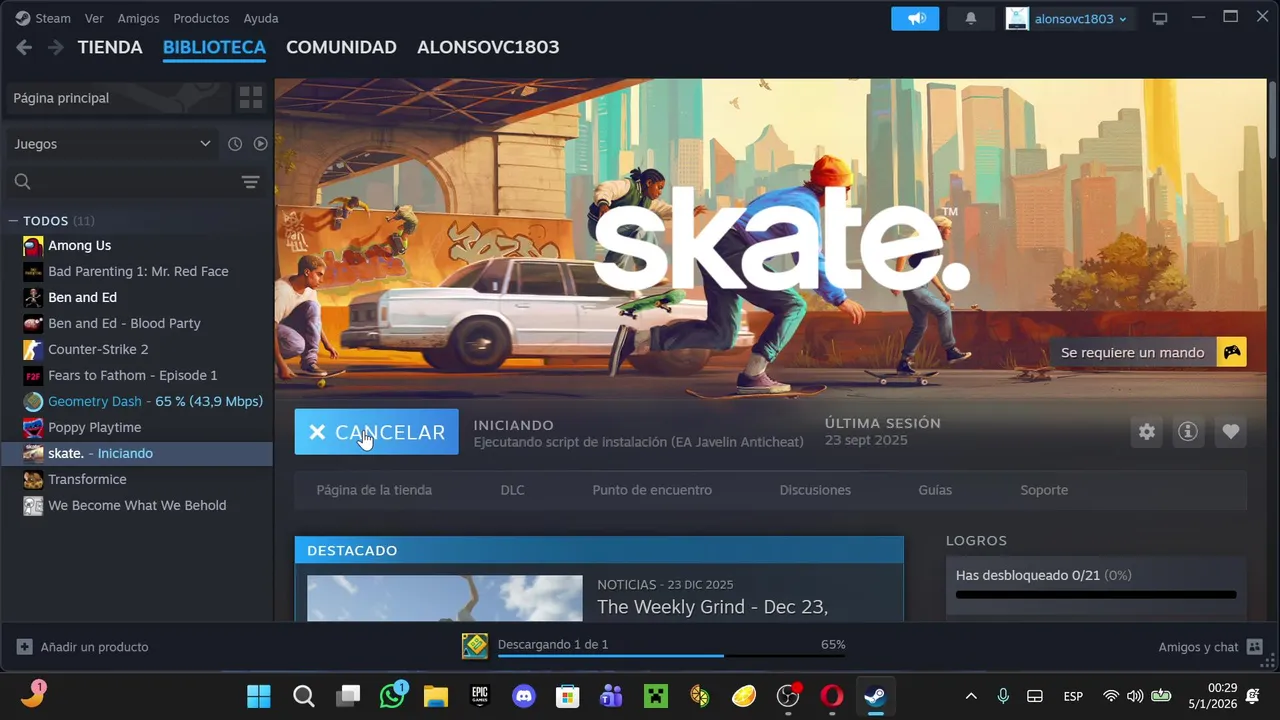Open skate. settings gear icon
The width and height of the screenshot is (1280, 720).
tap(1147, 432)
